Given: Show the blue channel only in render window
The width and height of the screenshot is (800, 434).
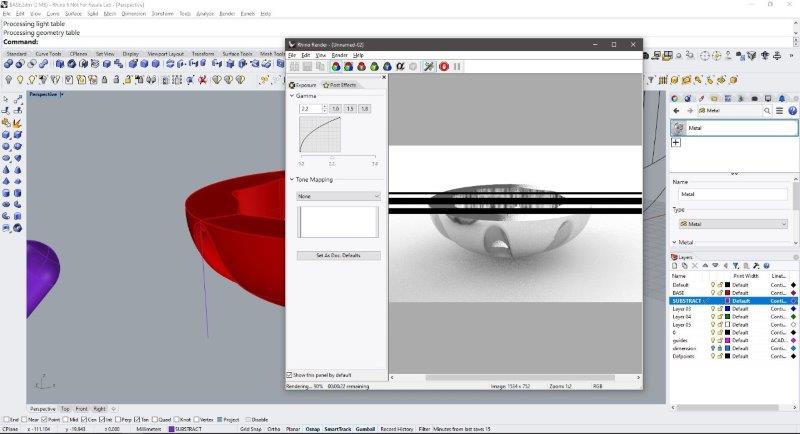Looking at the screenshot, I should click(387, 66).
